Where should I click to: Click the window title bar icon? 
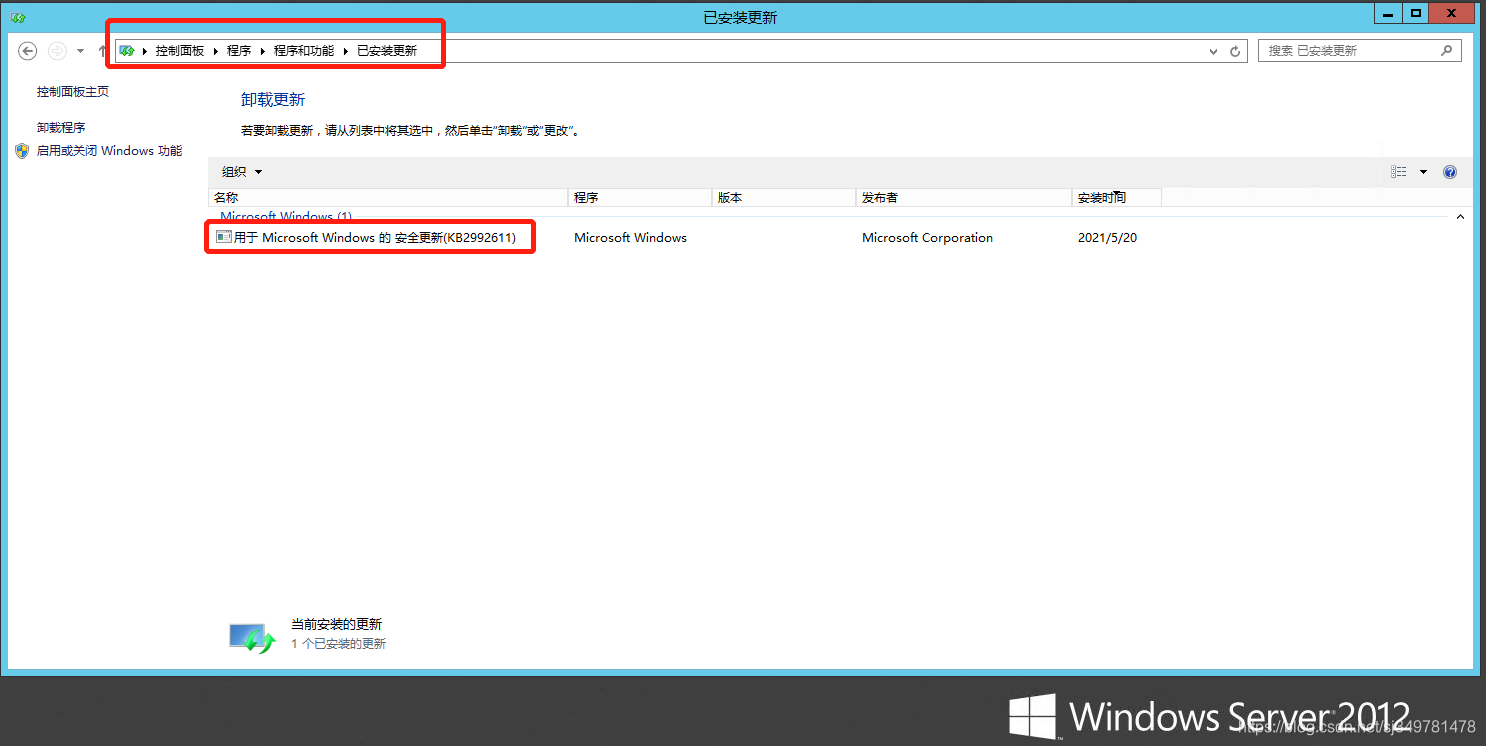[17, 17]
